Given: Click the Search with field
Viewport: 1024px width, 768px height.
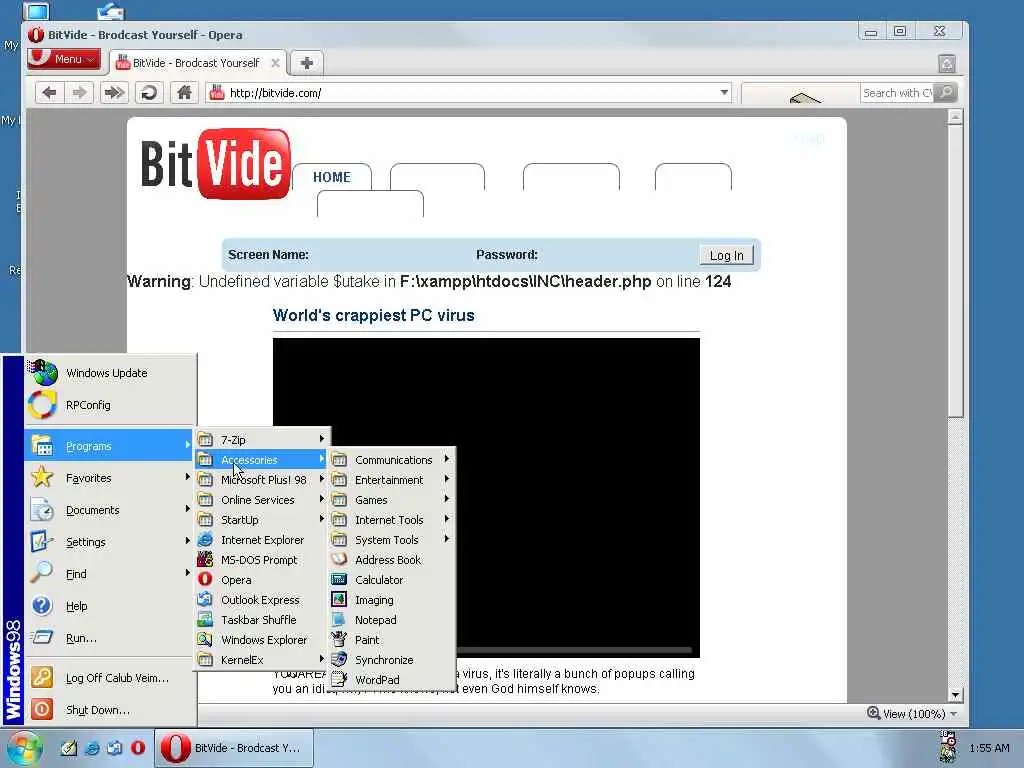Looking at the screenshot, I should [x=897, y=93].
